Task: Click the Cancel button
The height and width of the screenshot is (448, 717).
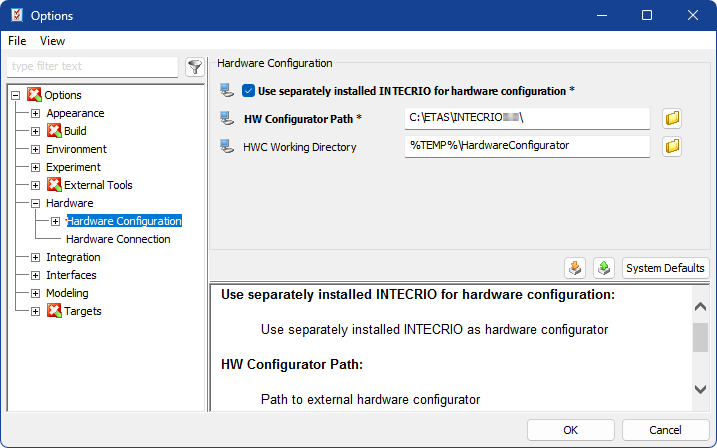Action: (x=665, y=430)
